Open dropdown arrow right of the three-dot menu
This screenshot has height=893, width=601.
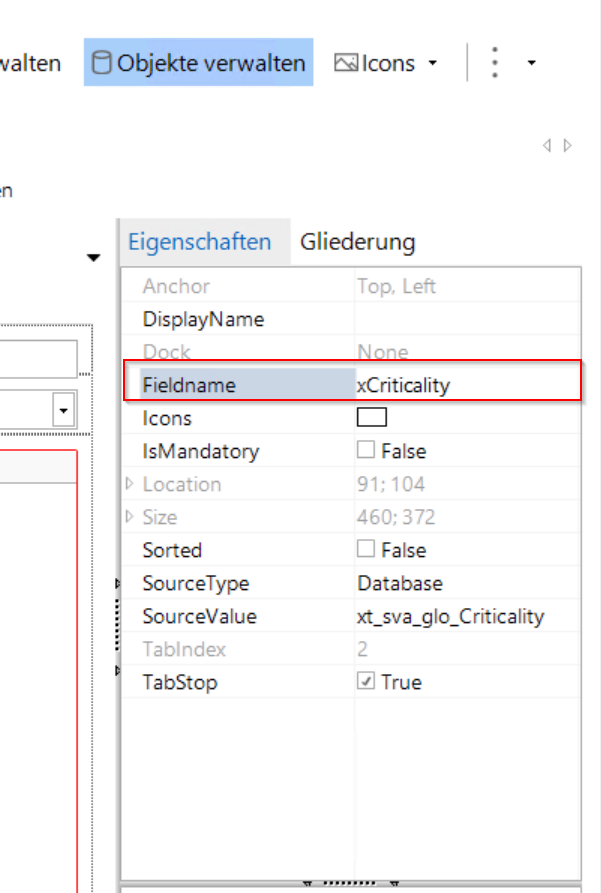point(531,63)
